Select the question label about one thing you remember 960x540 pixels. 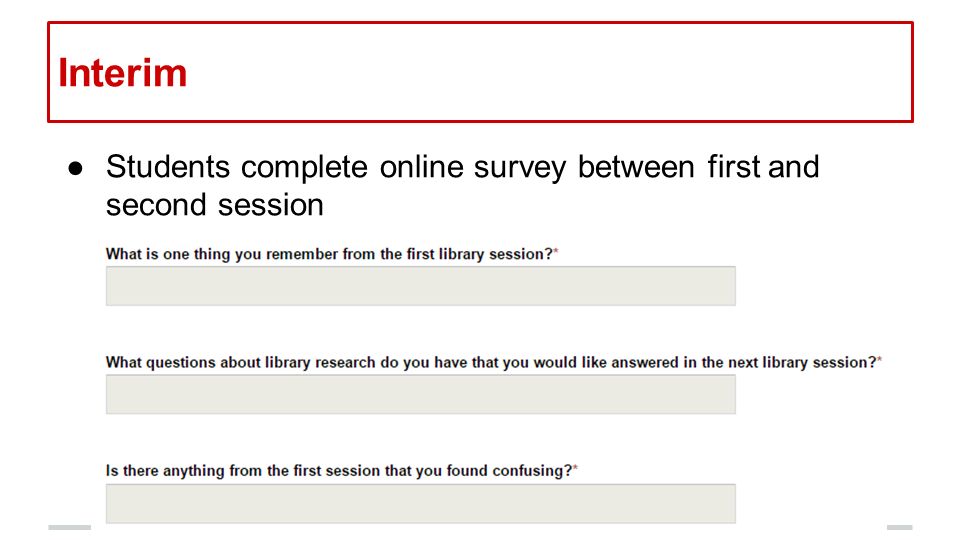[x=329, y=254]
